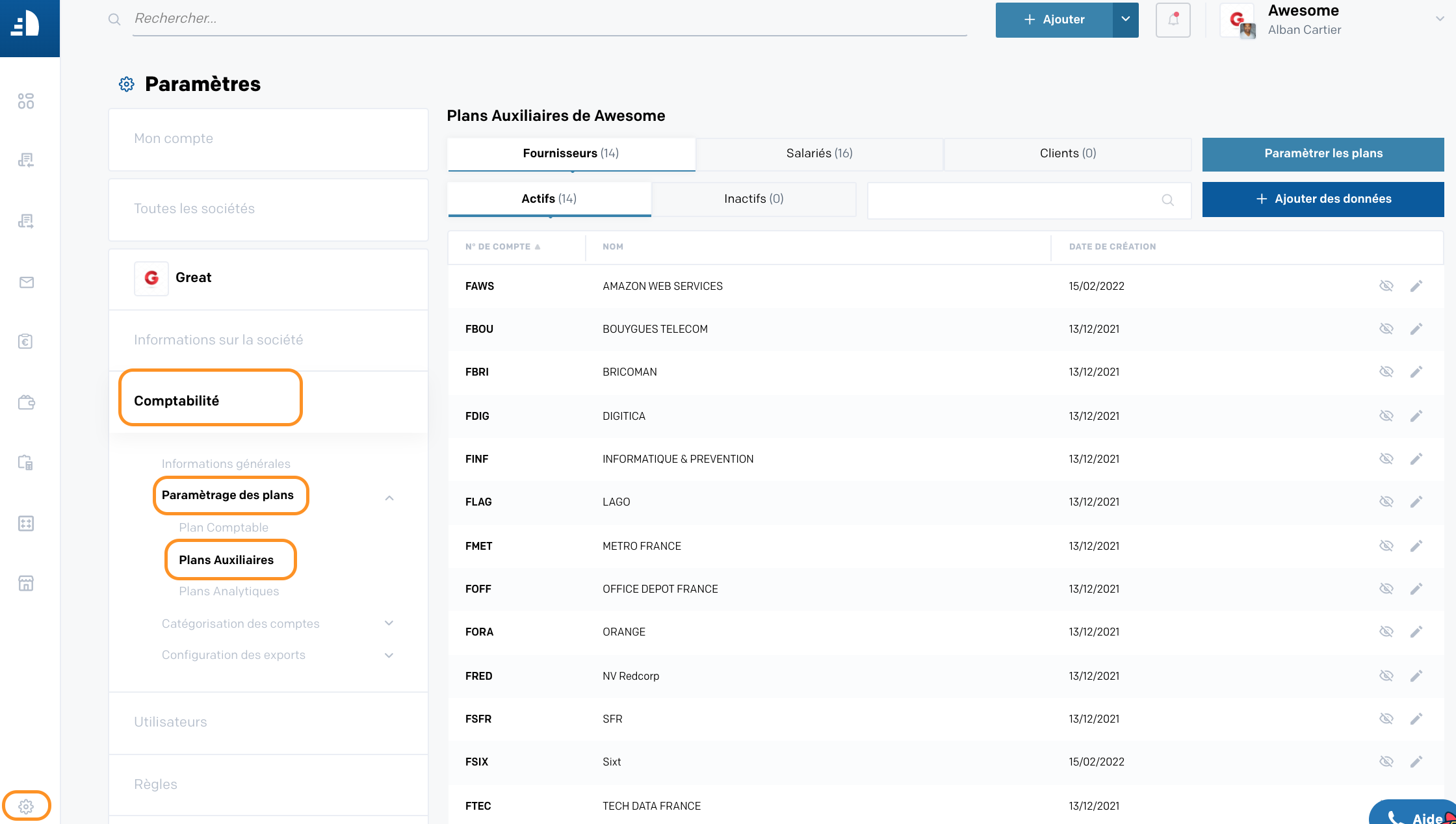Sort by N° de compte column

502,247
